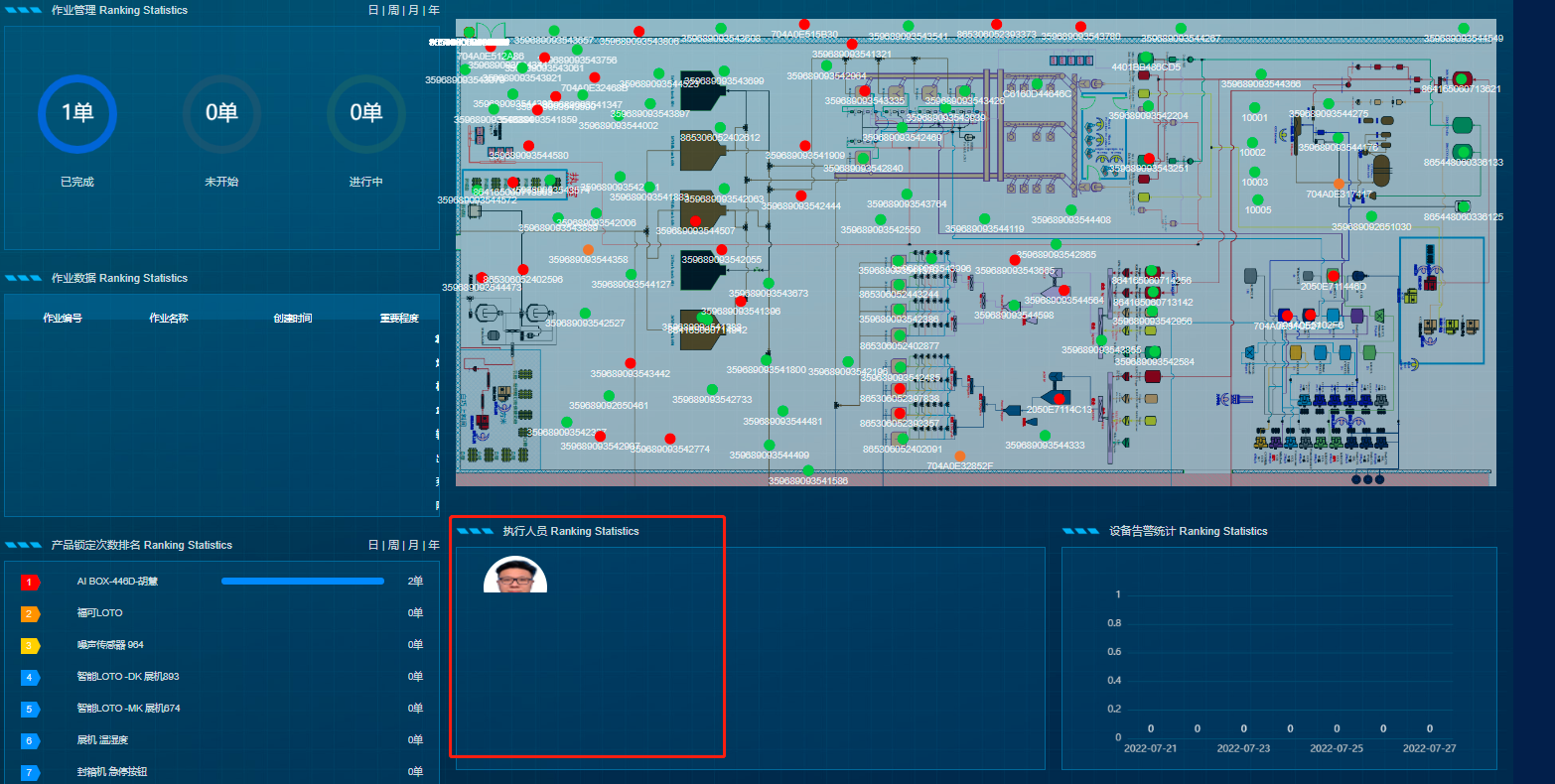The width and height of the screenshot is (1555, 784).
Task: Switch 作业管理 panel to 月 view
Action: [x=413, y=10]
